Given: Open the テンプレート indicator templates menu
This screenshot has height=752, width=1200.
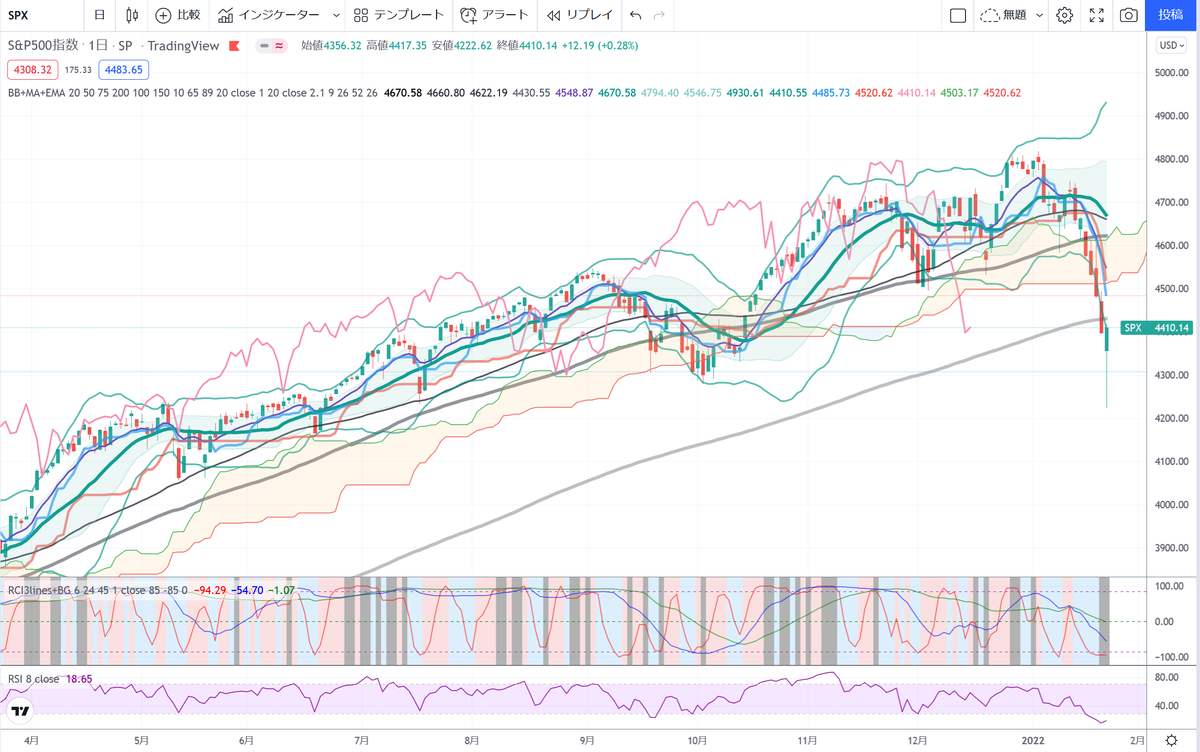Looking at the screenshot, I should (398, 15).
